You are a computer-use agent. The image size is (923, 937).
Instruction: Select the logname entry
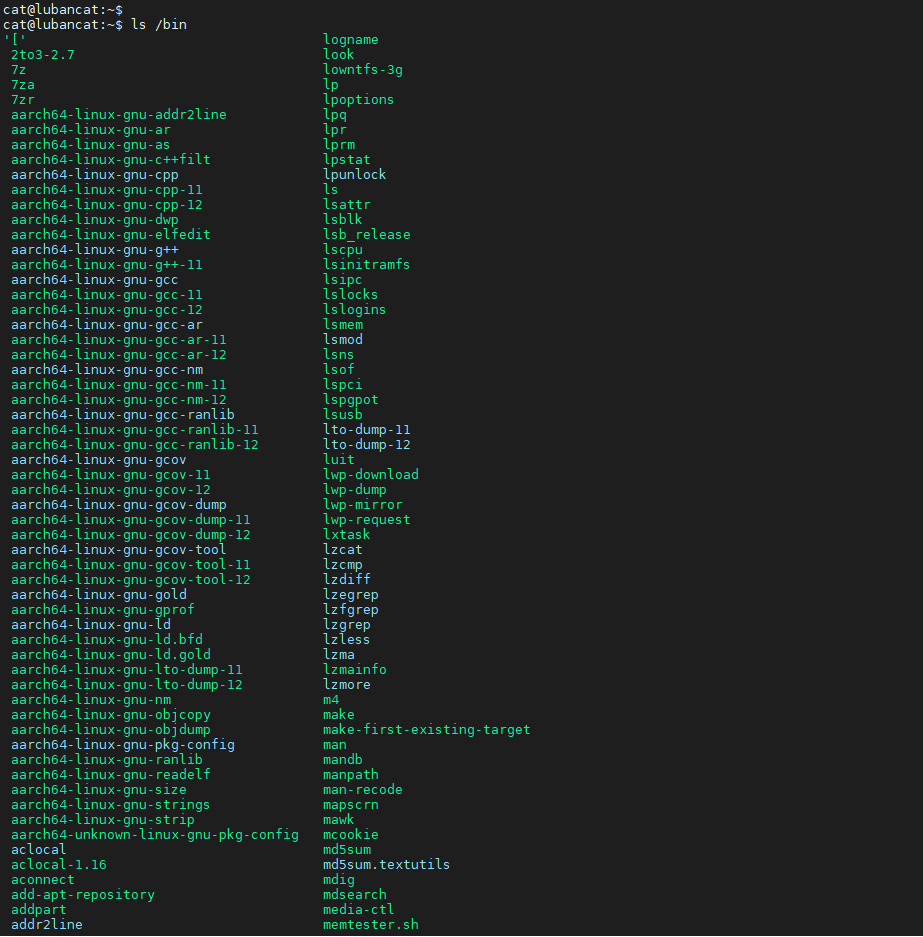[351, 39]
